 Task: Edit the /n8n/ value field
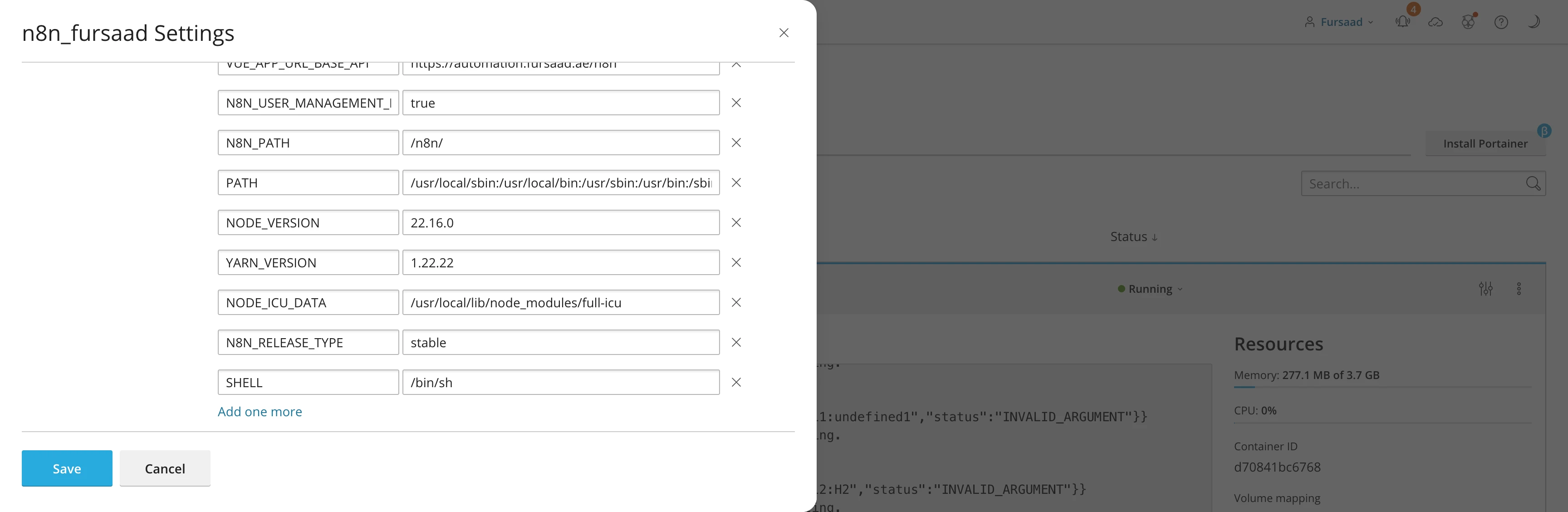click(x=561, y=143)
